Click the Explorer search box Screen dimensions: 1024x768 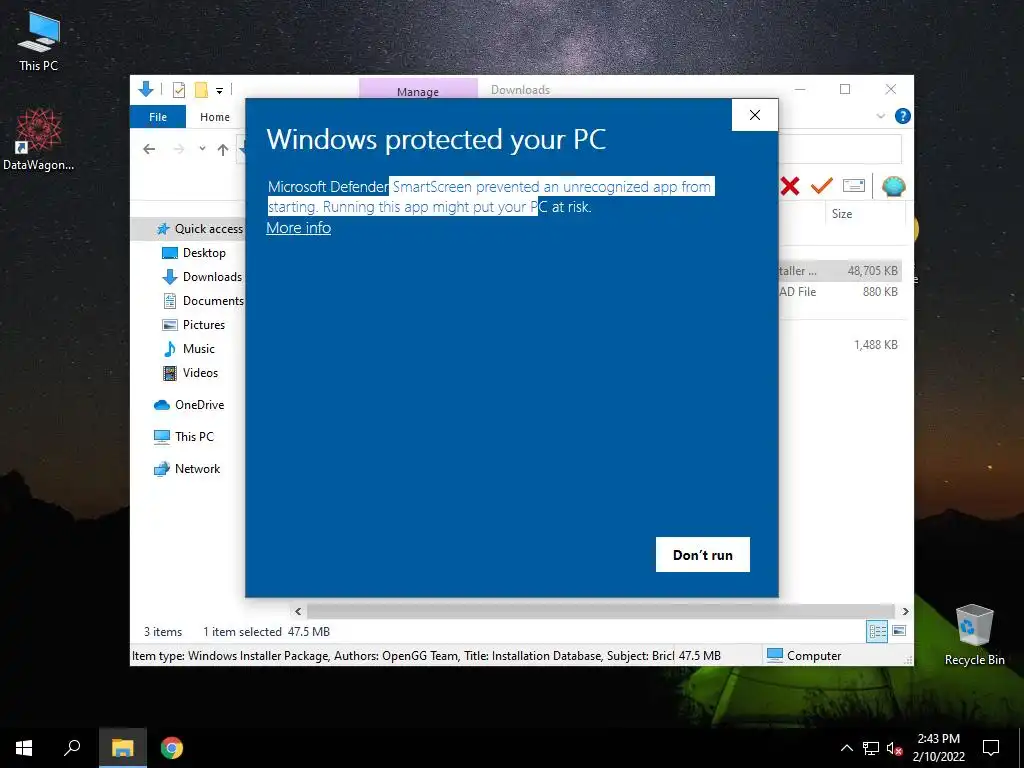839,150
